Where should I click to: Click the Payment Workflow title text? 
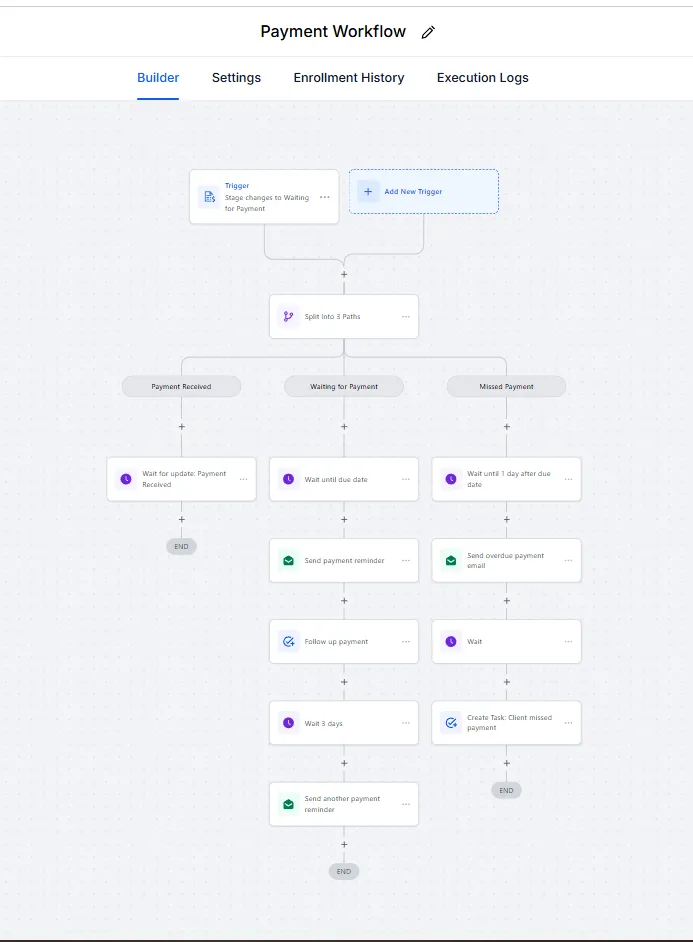[x=333, y=31]
